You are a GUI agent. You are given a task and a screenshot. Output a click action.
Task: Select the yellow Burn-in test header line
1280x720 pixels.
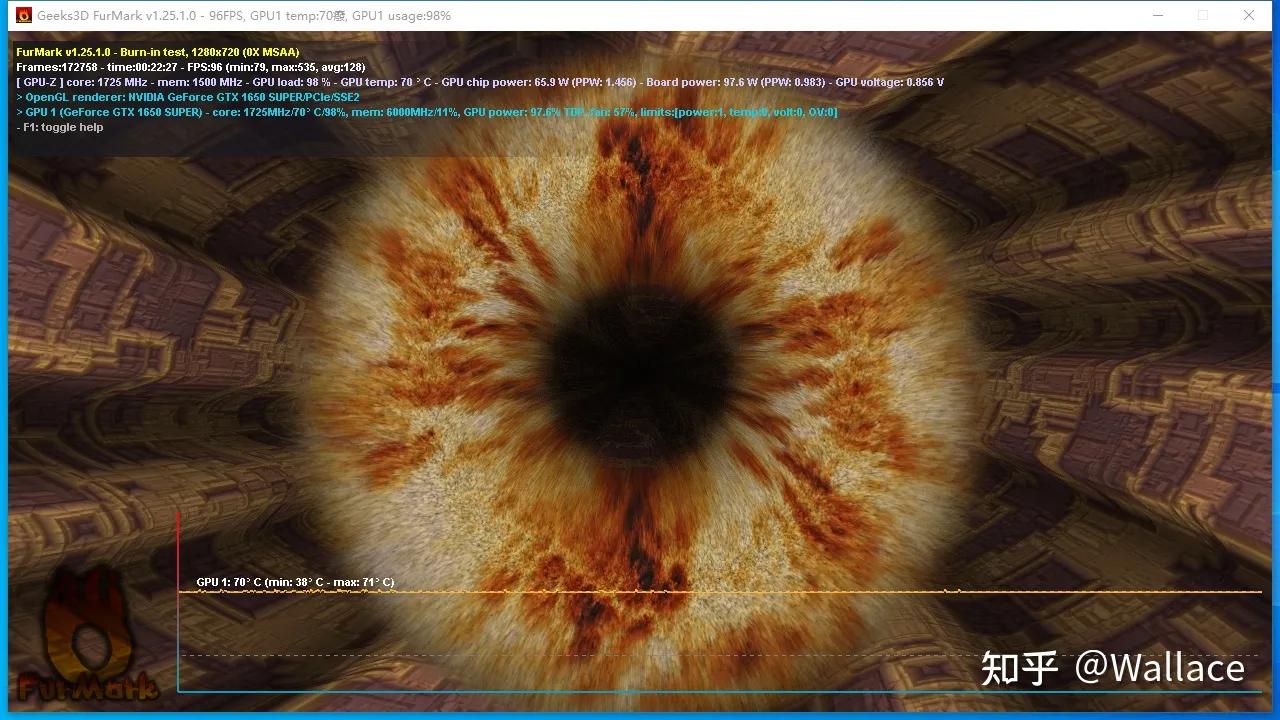[157, 52]
